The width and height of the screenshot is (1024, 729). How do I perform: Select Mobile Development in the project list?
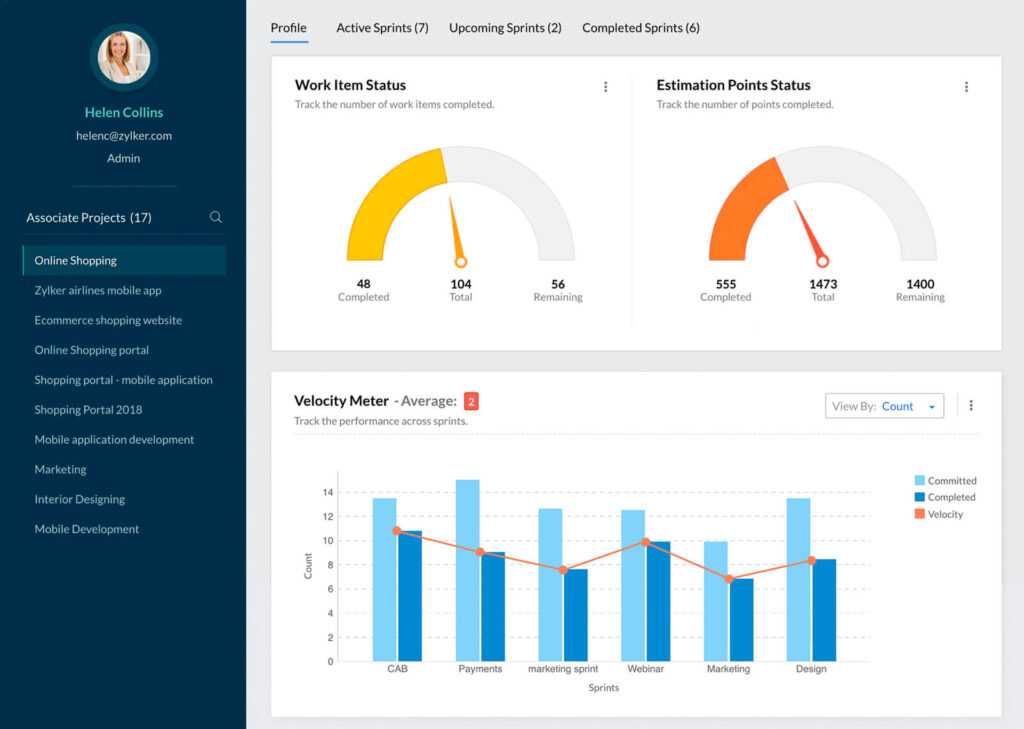pos(87,529)
